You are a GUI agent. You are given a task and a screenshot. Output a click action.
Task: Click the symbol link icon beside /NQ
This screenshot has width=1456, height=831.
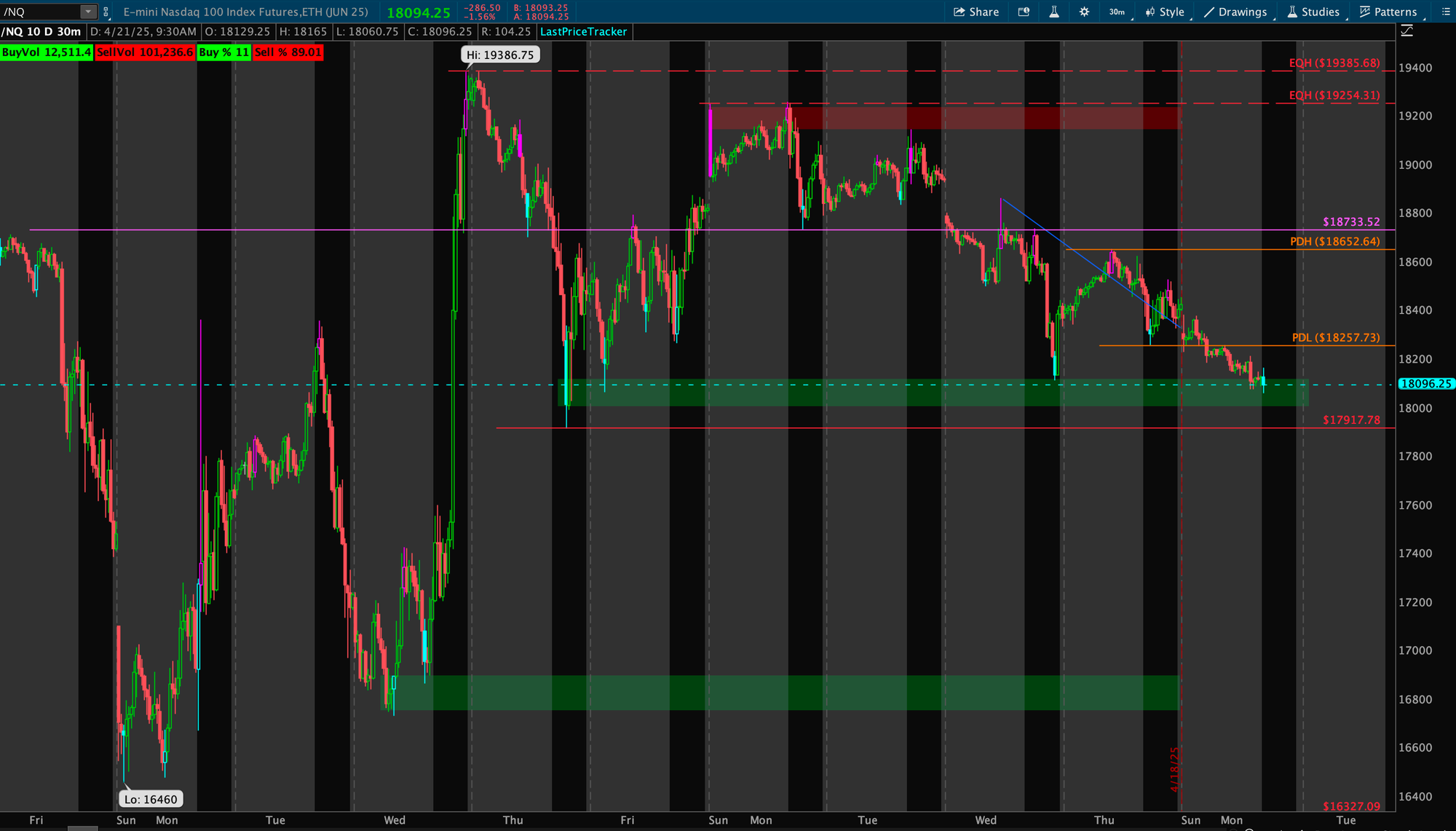click(106, 12)
